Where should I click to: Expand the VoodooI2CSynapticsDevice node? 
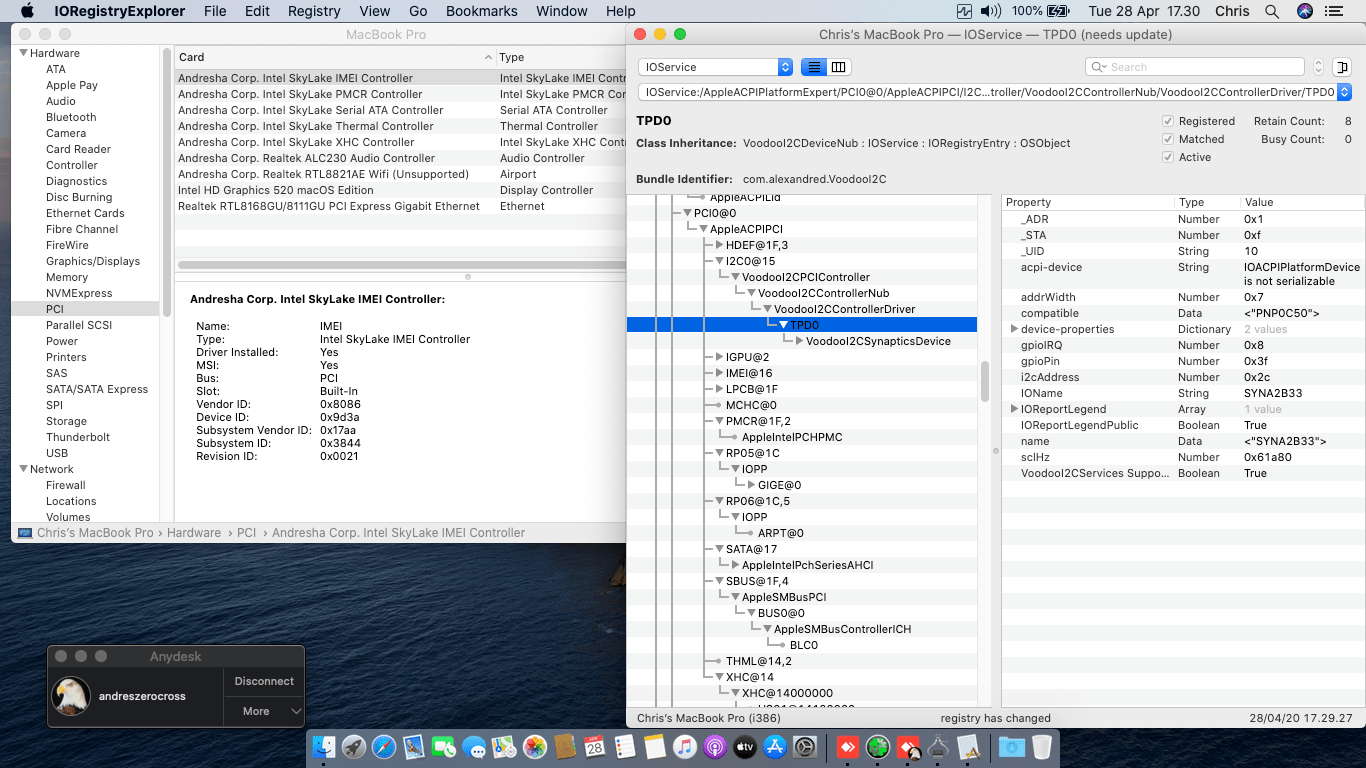[x=799, y=341]
